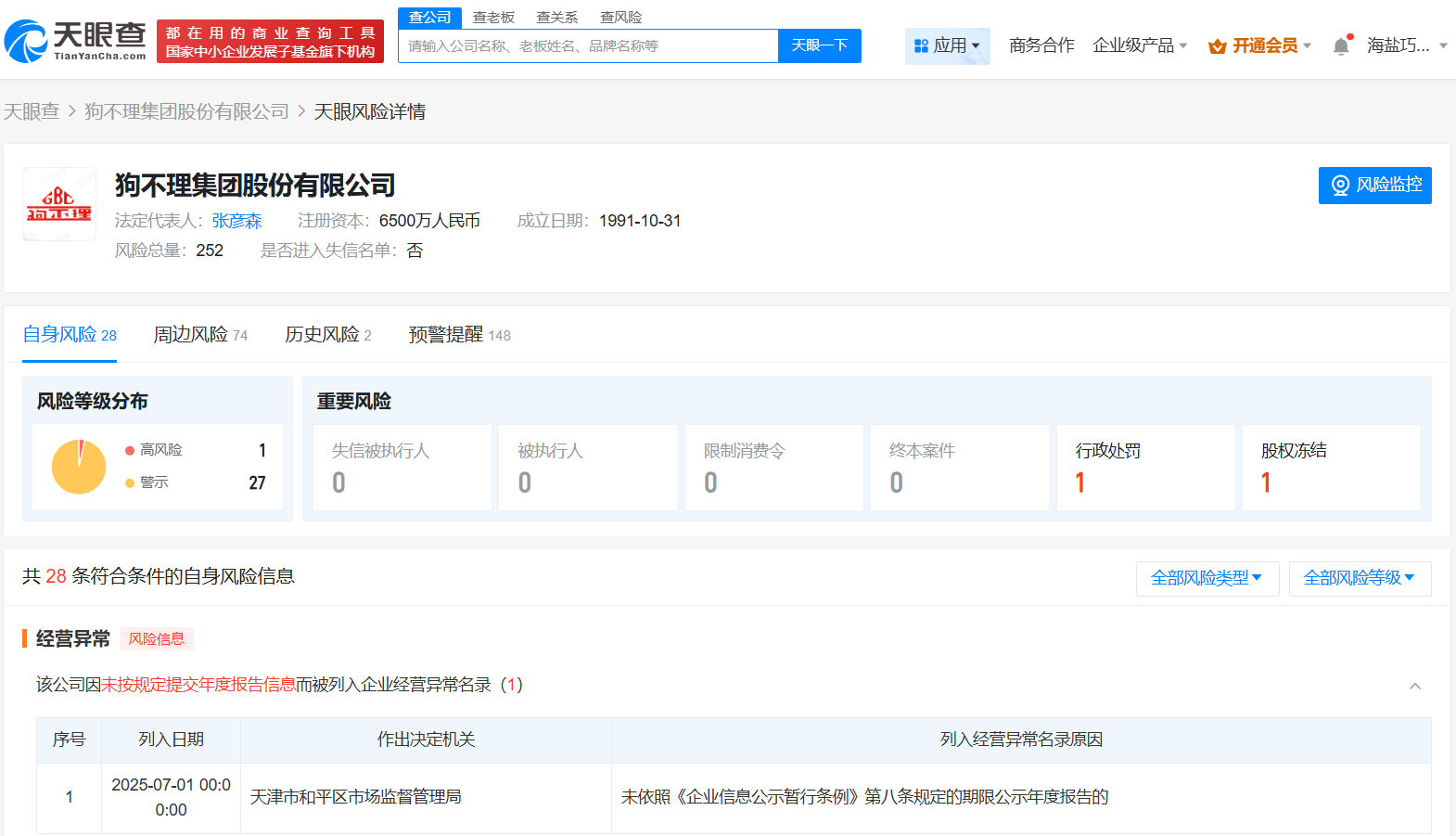
Task: Select the 预警提醒 148 tab
Action: [460, 335]
